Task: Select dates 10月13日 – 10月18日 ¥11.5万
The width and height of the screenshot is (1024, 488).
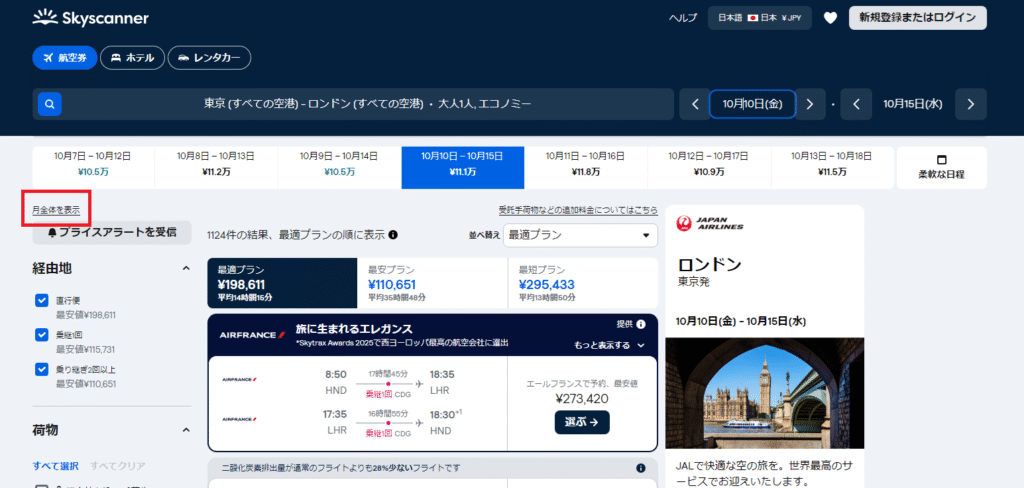Action: point(832,167)
